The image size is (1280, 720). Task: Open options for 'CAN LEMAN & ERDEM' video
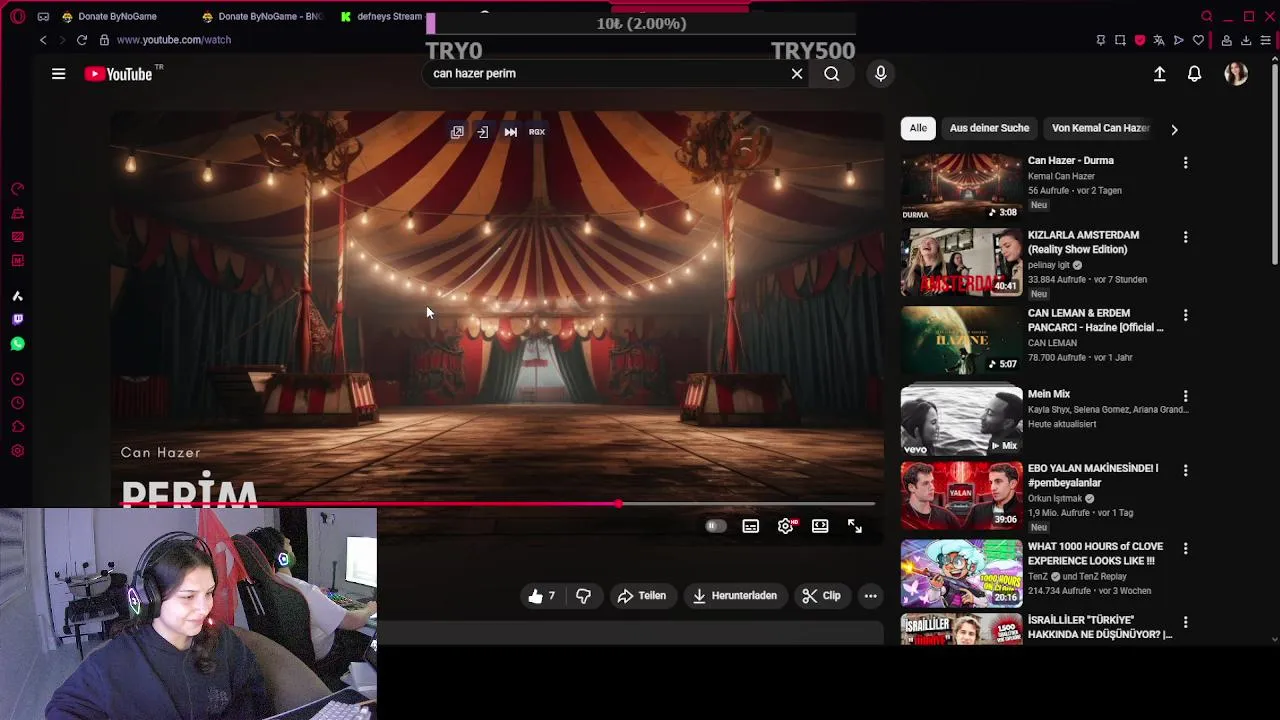click(1185, 315)
